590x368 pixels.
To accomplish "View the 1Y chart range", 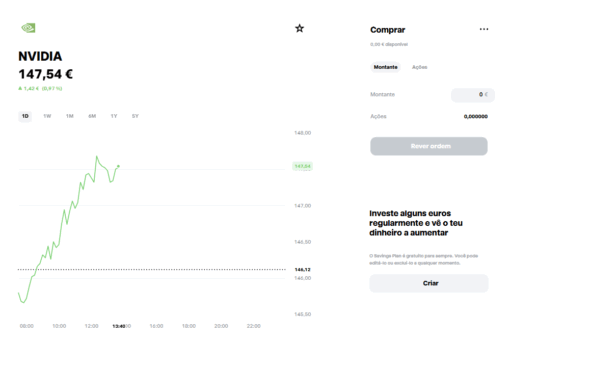I will point(114,116).
